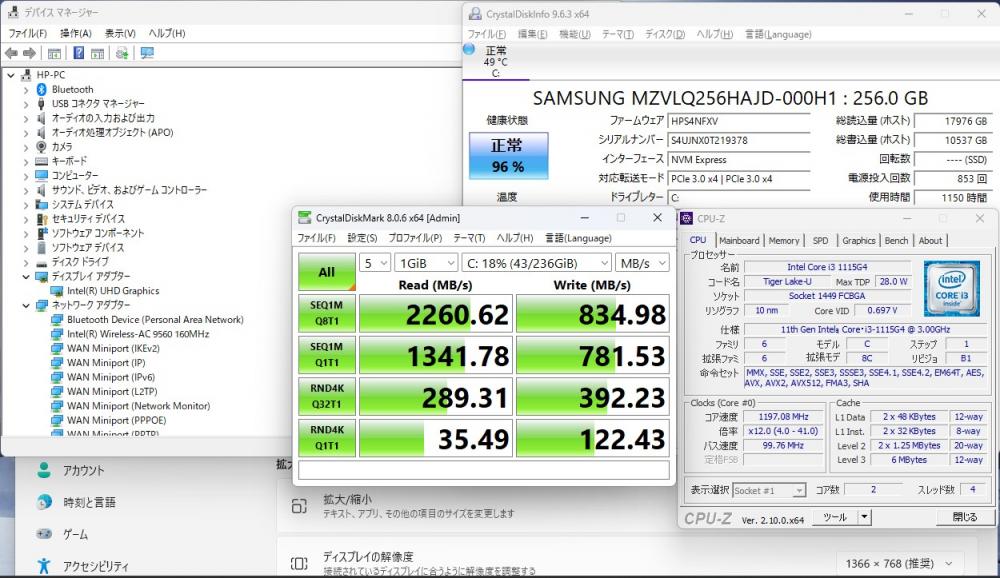This screenshot has height=578, width=1000.
Task: Open ディスク(D) menu in CrystalDiskInfo
Action: click(665, 34)
